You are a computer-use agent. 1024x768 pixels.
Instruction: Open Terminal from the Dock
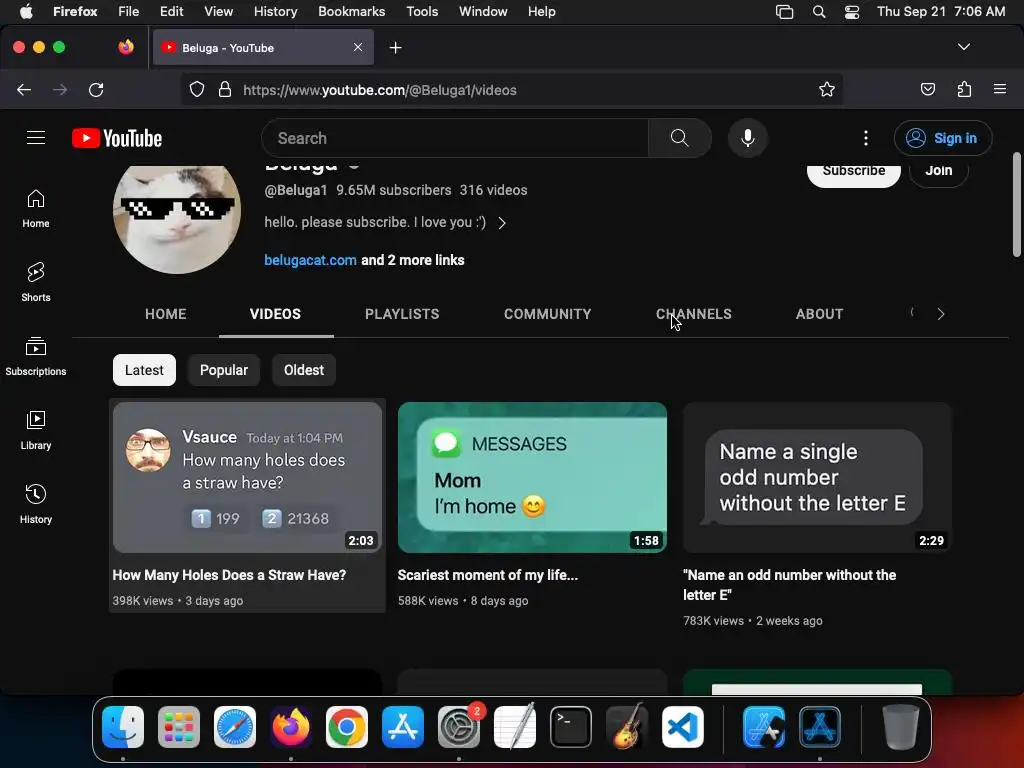click(x=571, y=727)
